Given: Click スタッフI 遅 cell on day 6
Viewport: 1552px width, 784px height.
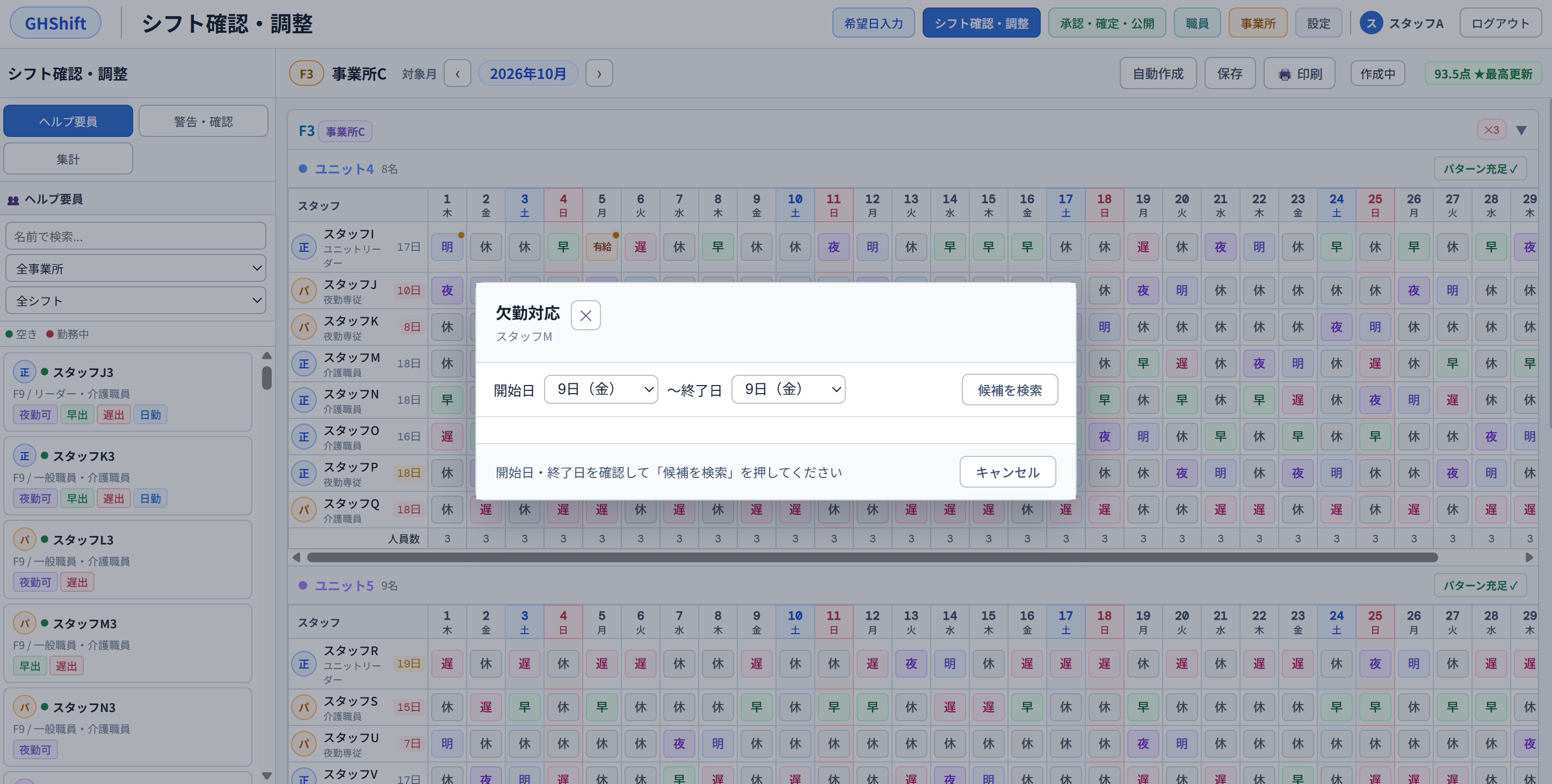Looking at the screenshot, I should (640, 246).
